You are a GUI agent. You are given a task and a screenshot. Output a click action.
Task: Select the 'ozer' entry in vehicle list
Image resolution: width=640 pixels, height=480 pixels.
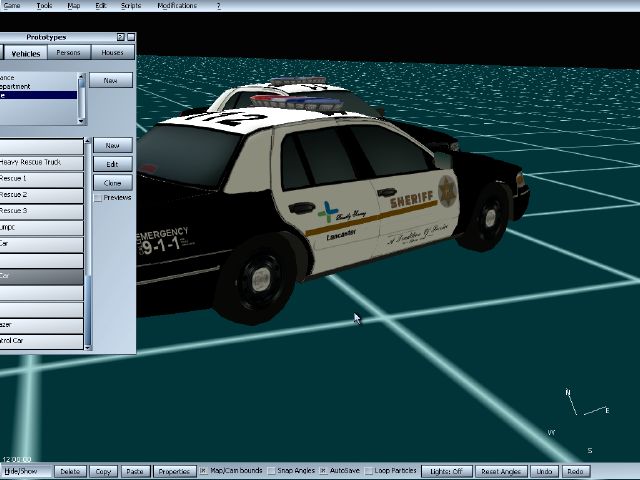[x=41, y=325]
